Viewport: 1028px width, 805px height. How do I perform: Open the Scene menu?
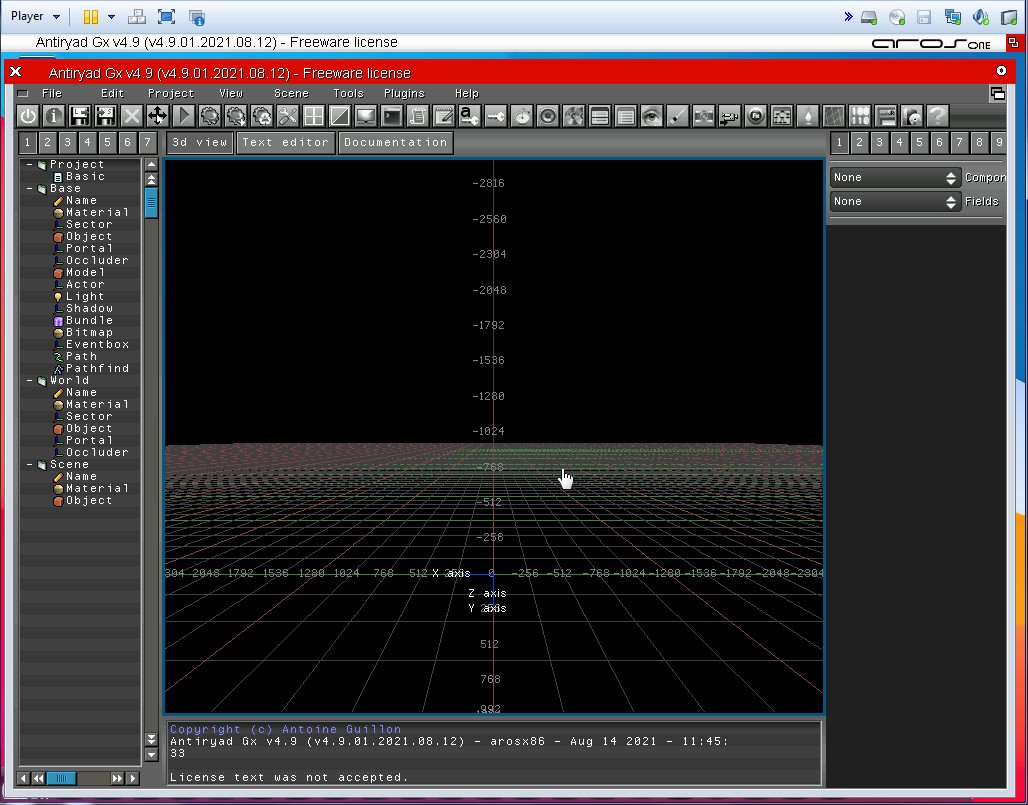coord(291,93)
